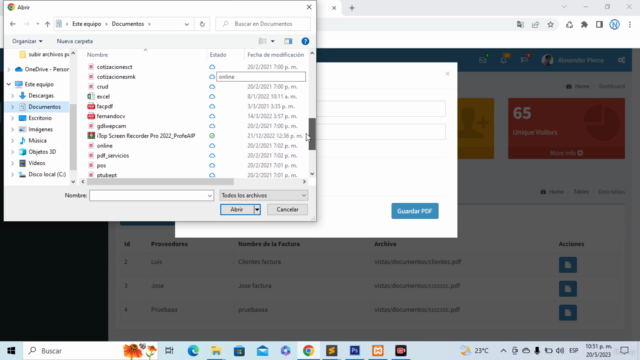
Task: Select the excel spreadsheet file
Action: coord(103,96)
